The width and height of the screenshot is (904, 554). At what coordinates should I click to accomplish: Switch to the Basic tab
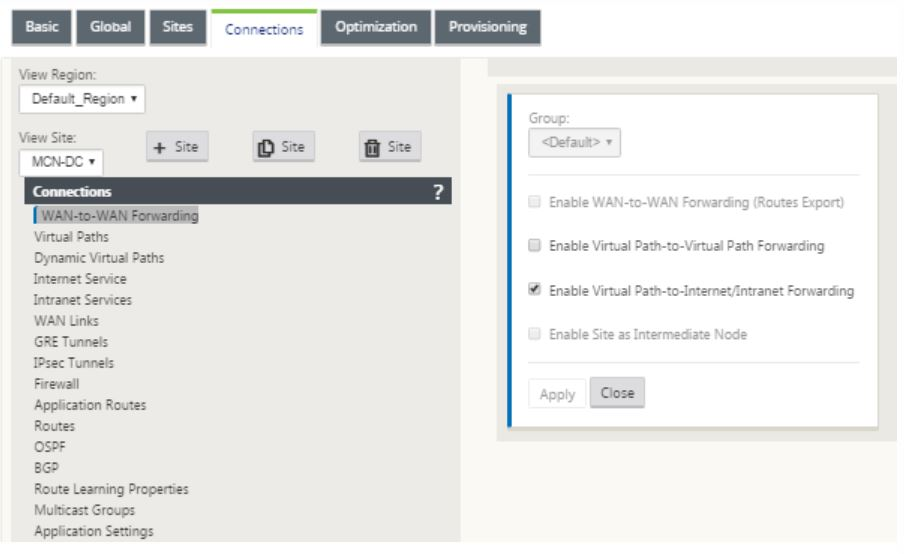click(x=42, y=27)
